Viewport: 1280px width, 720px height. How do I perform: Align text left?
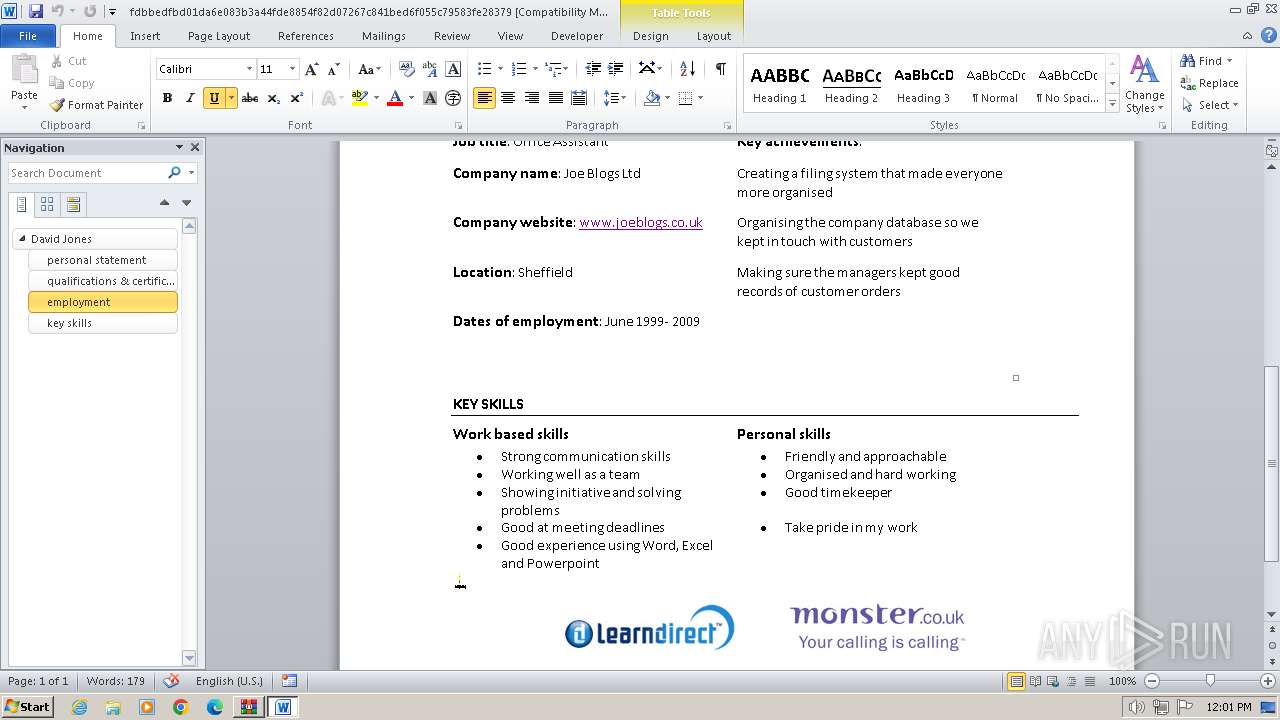[x=485, y=98]
